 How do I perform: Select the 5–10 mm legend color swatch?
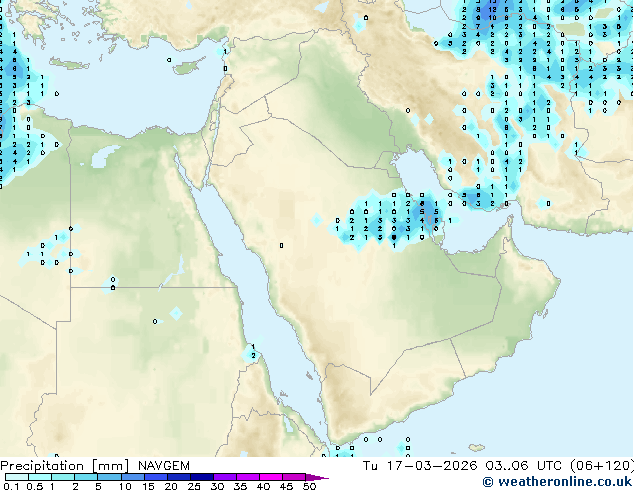(x=109, y=477)
